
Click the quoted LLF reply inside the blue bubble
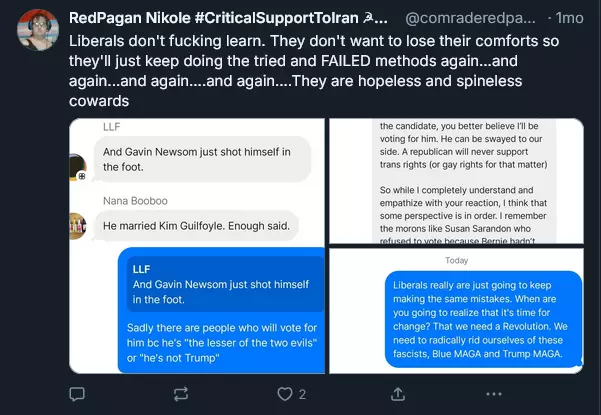[x=222, y=284]
